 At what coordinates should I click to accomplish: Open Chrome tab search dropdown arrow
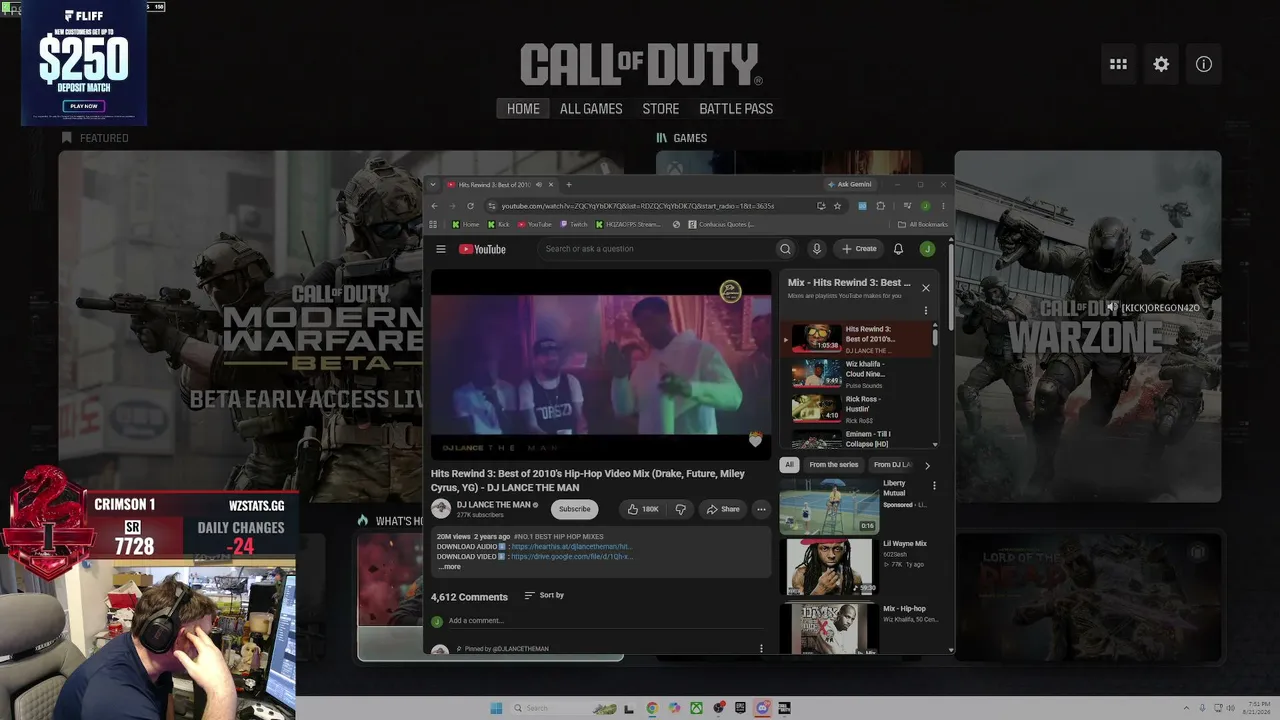[433, 185]
